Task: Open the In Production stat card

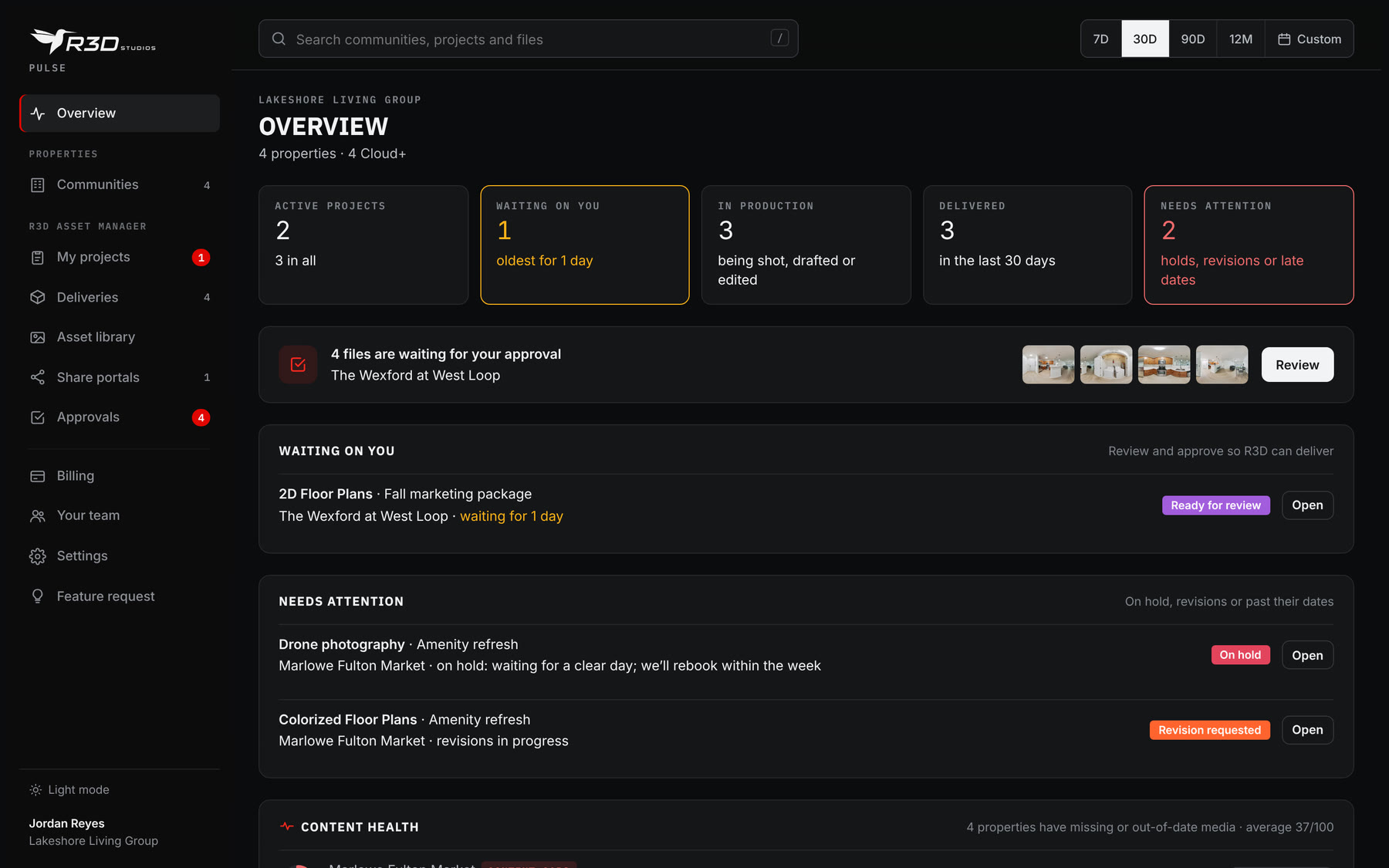Action: 806,245
